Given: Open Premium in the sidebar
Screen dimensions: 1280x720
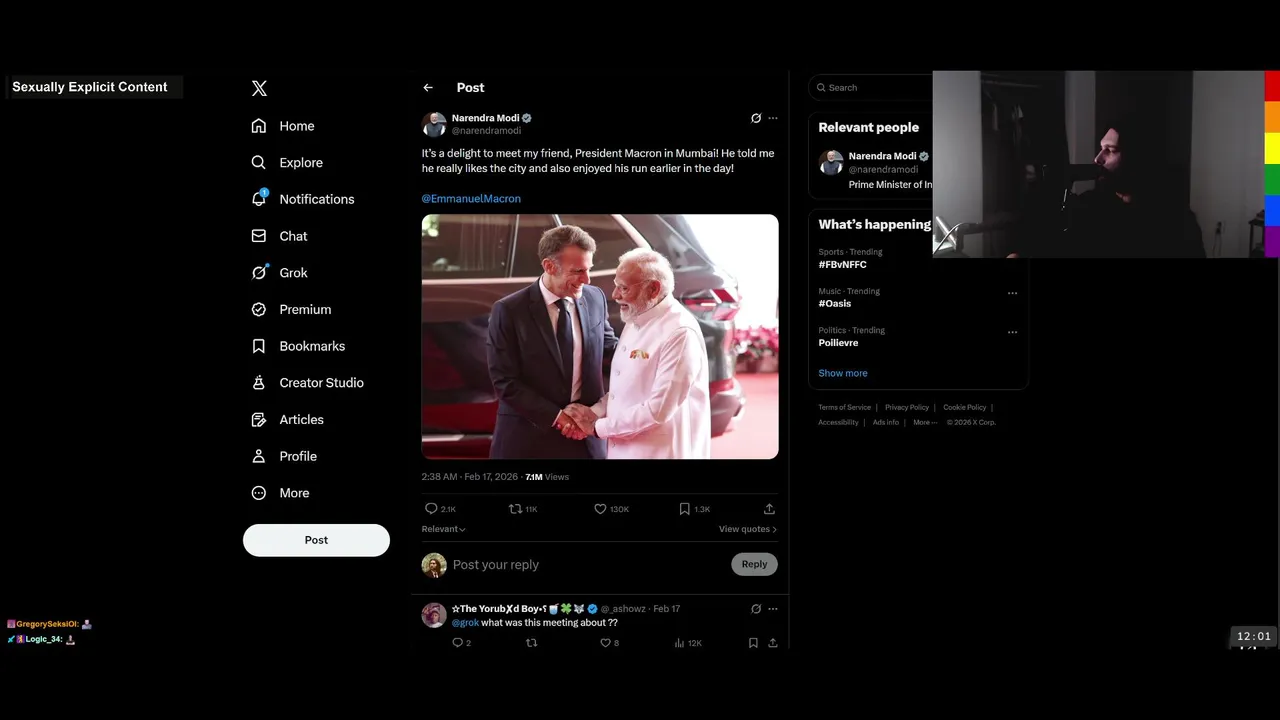Looking at the screenshot, I should tap(291, 309).
